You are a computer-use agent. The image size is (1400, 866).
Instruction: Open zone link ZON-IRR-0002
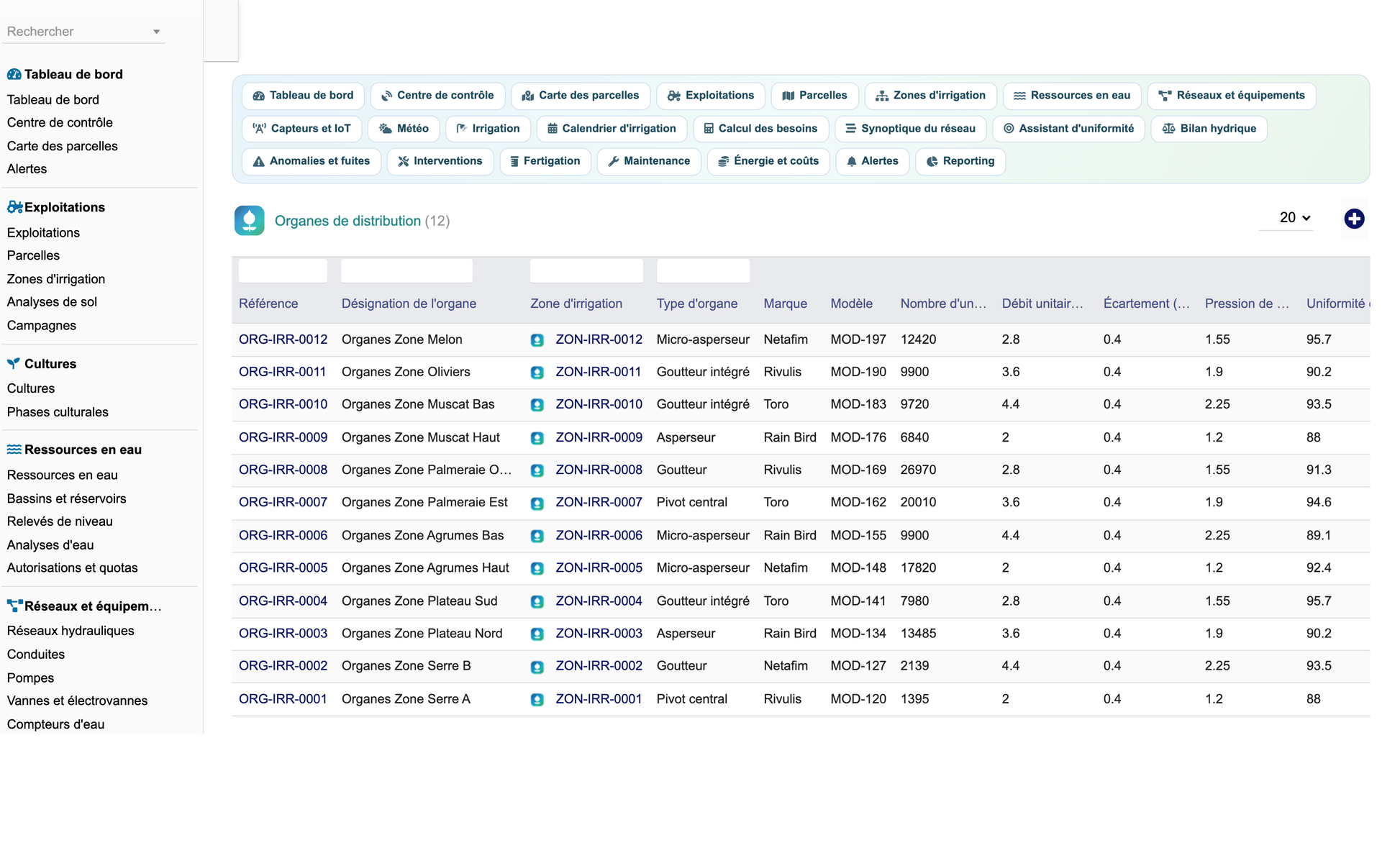point(599,666)
